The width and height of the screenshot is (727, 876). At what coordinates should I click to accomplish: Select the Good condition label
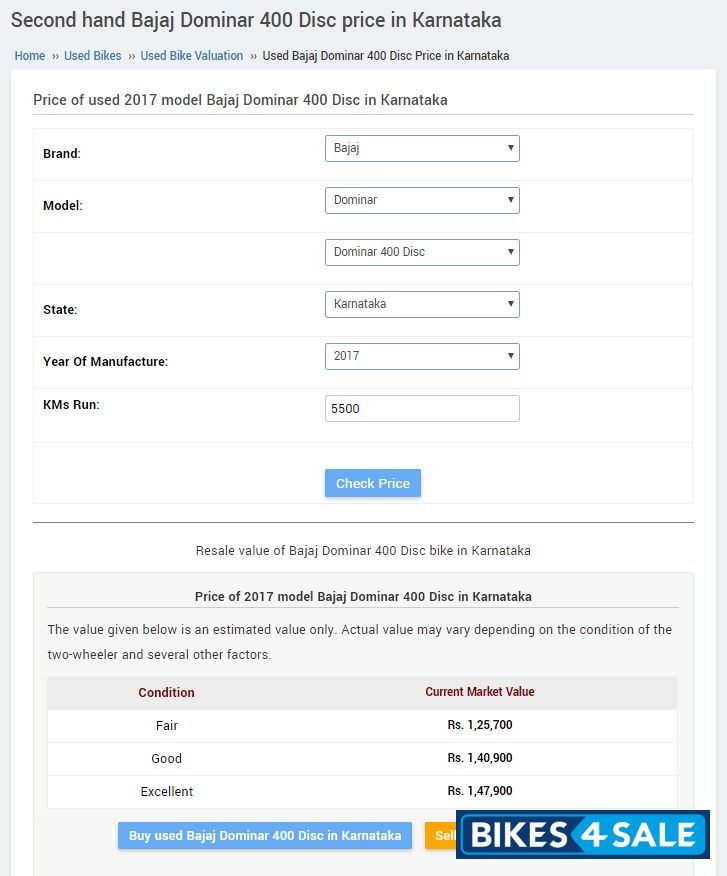point(167,758)
